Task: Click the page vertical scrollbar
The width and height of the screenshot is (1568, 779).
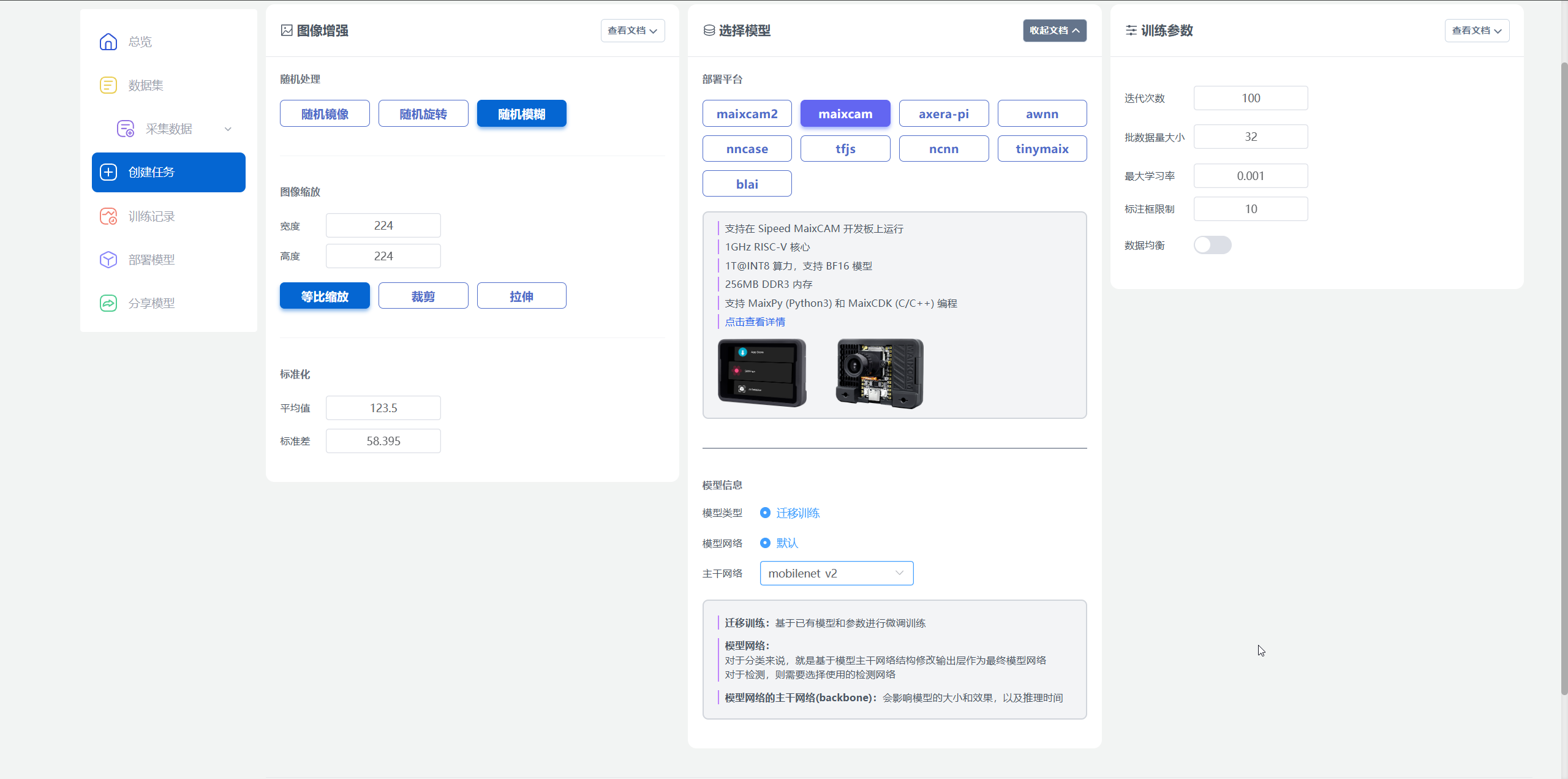Action: coord(1564,378)
